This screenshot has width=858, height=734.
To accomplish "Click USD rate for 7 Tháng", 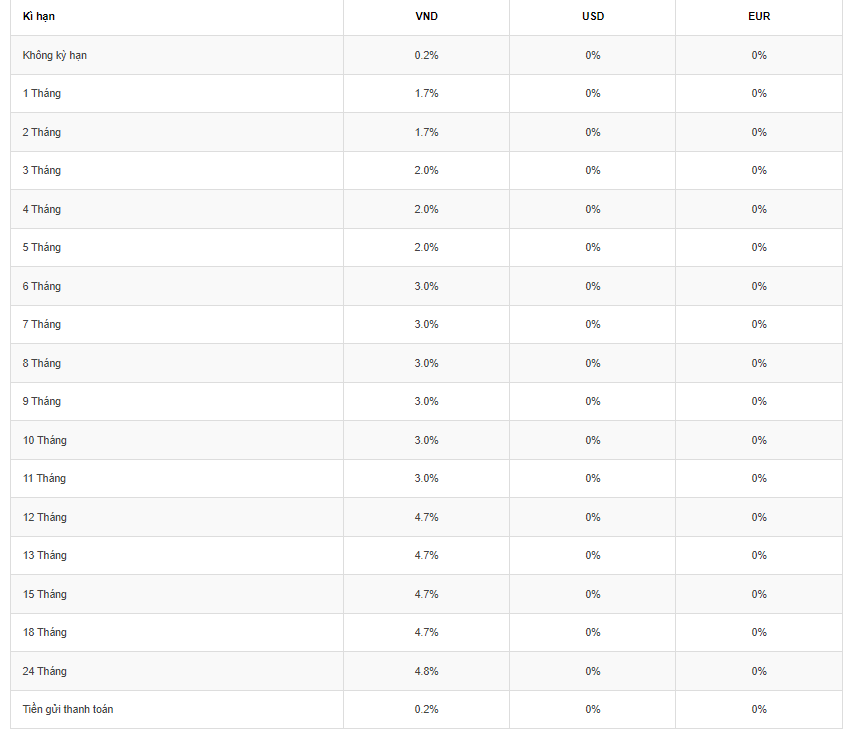I will pyautogui.click(x=593, y=325).
